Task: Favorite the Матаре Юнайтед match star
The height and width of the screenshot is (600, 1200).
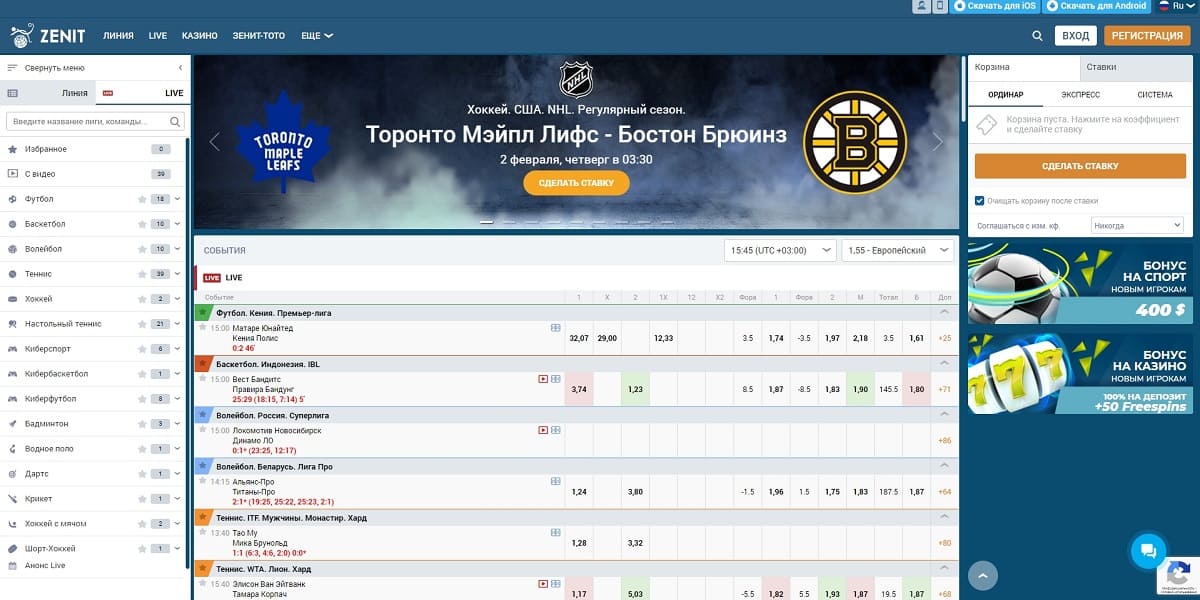Action: pyautogui.click(x=202, y=327)
